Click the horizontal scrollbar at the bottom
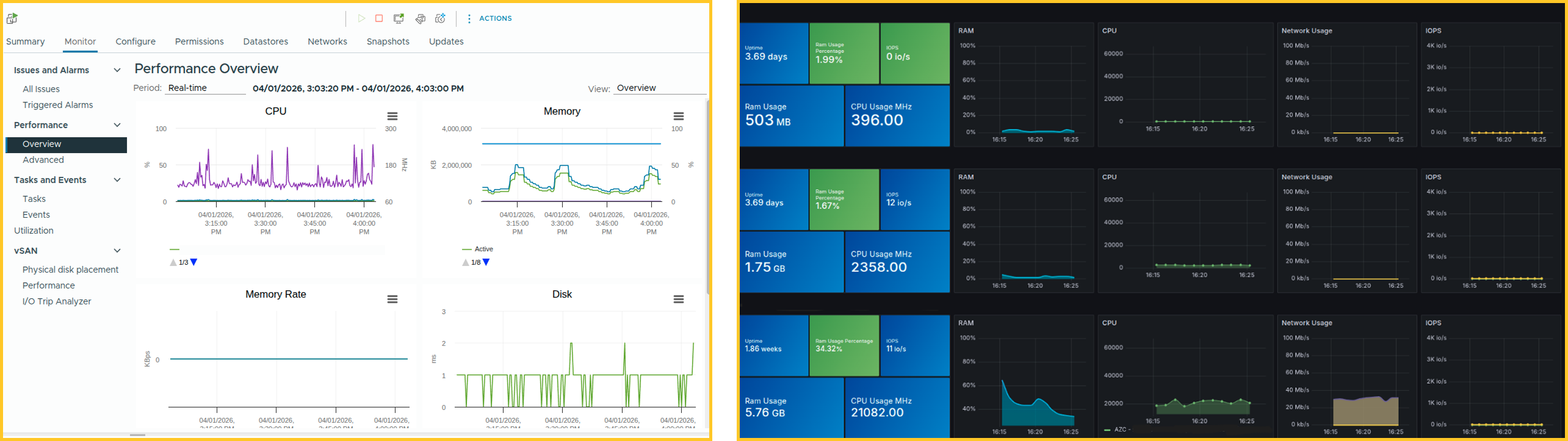This screenshot has height=441, width=1568. coord(137,435)
